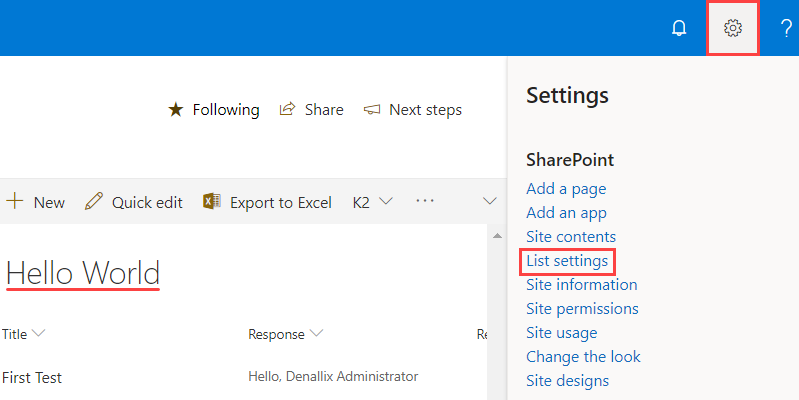
Task: Open the List settings link
Action: point(567,261)
